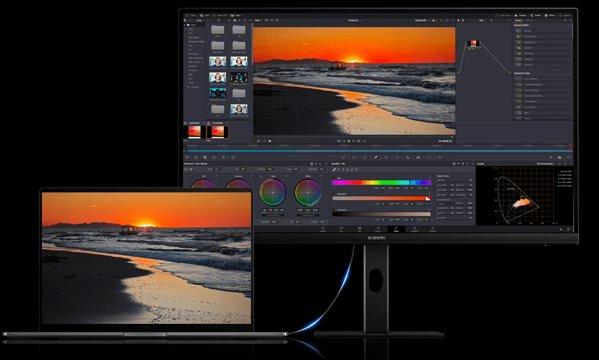Click the Invert qualifier selection icon
Image resolution: width=599 pixels, height=360 pixels.
356,169
